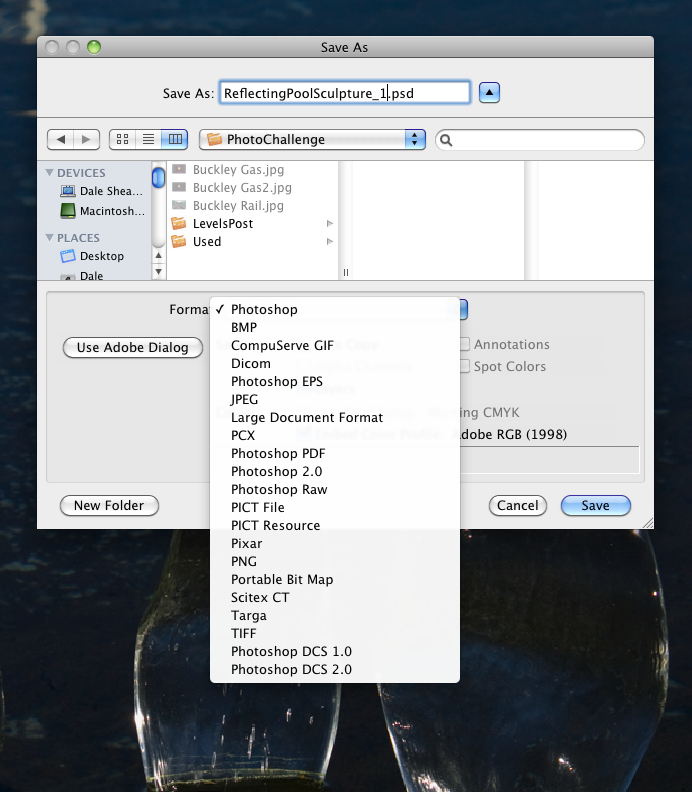Choose TIFF format
Viewport: 692px width, 792px height.
point(334,633)
